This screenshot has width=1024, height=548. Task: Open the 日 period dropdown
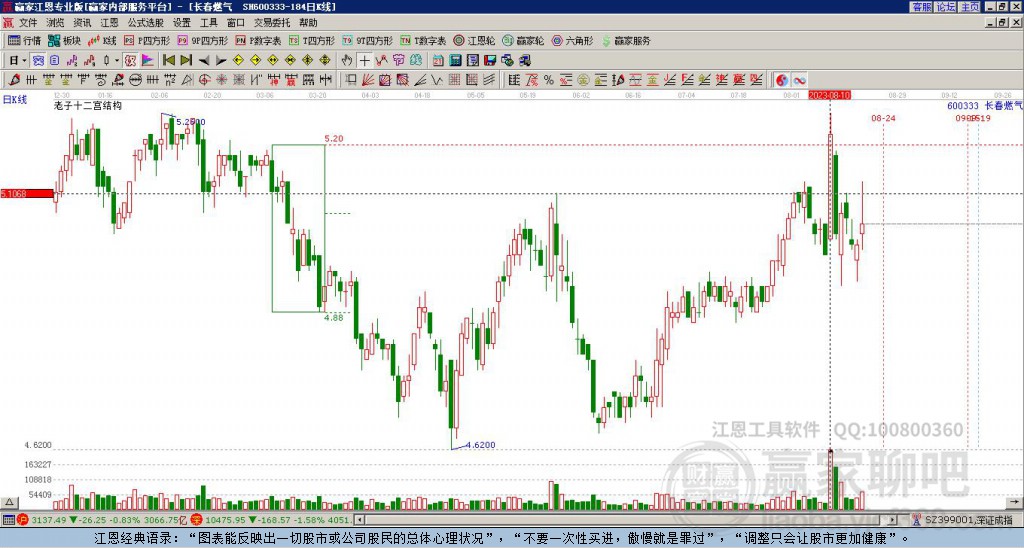tap(18, 60)
